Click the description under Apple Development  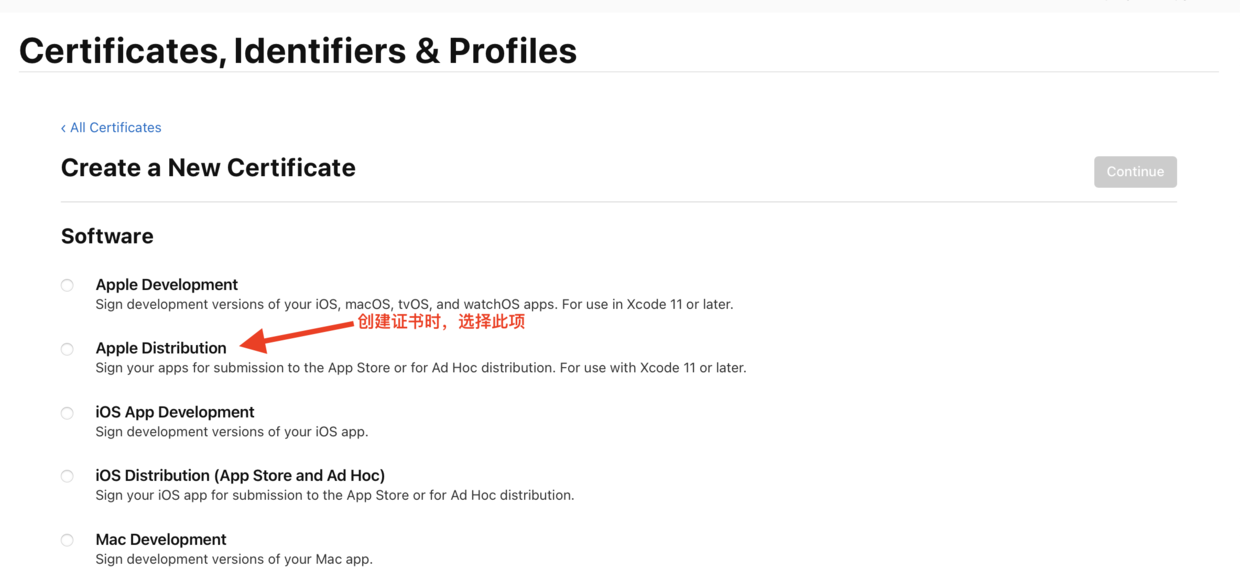pyautogui.click(x=414, y=304)
